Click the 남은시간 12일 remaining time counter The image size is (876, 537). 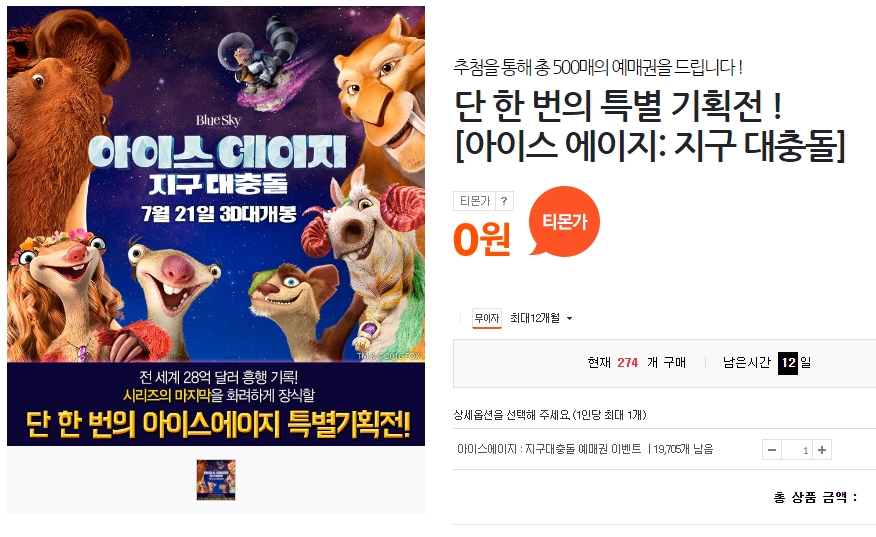(x=766, y=363)
